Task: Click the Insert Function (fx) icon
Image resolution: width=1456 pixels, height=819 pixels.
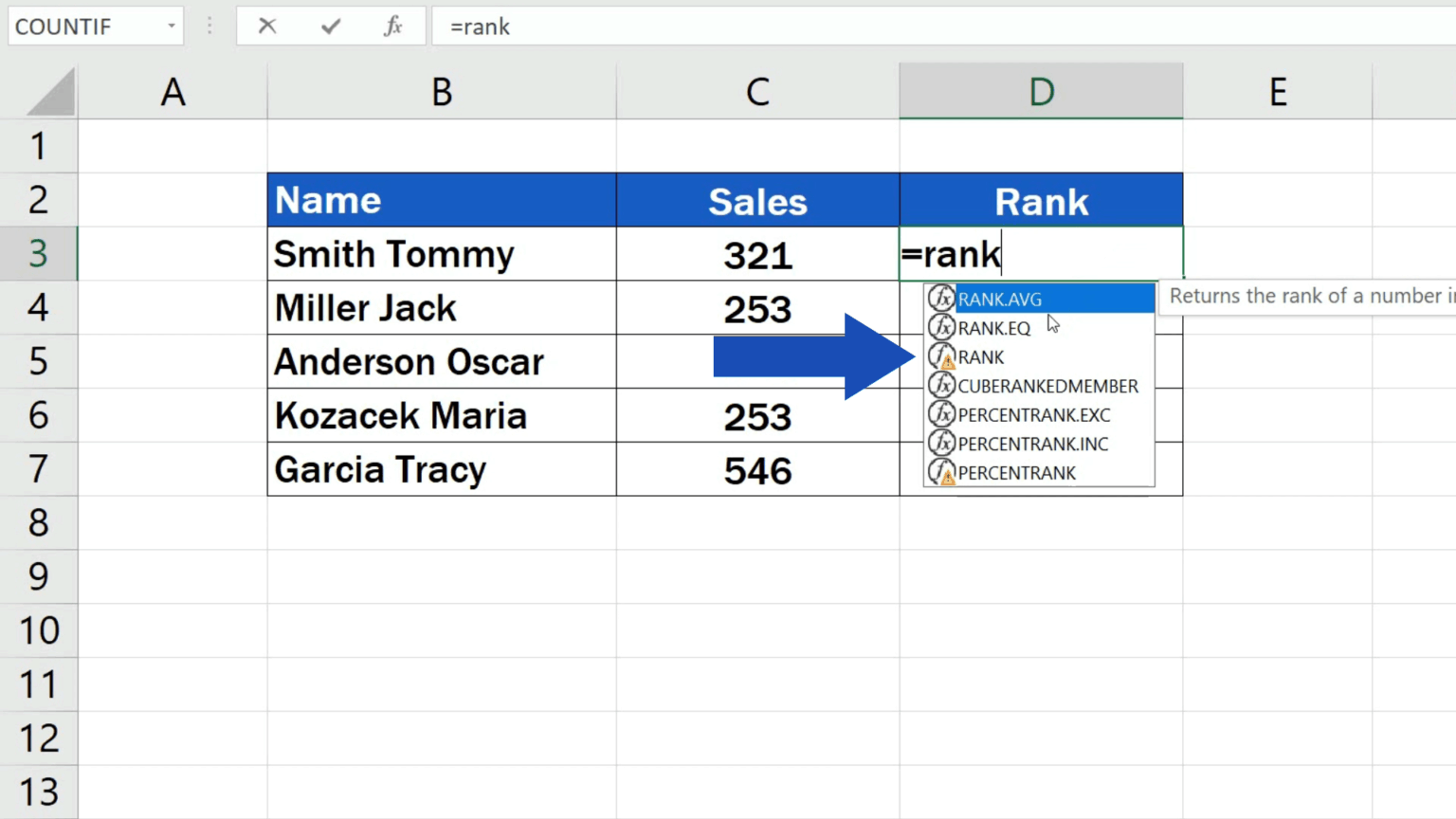Action: click(392, 27)
